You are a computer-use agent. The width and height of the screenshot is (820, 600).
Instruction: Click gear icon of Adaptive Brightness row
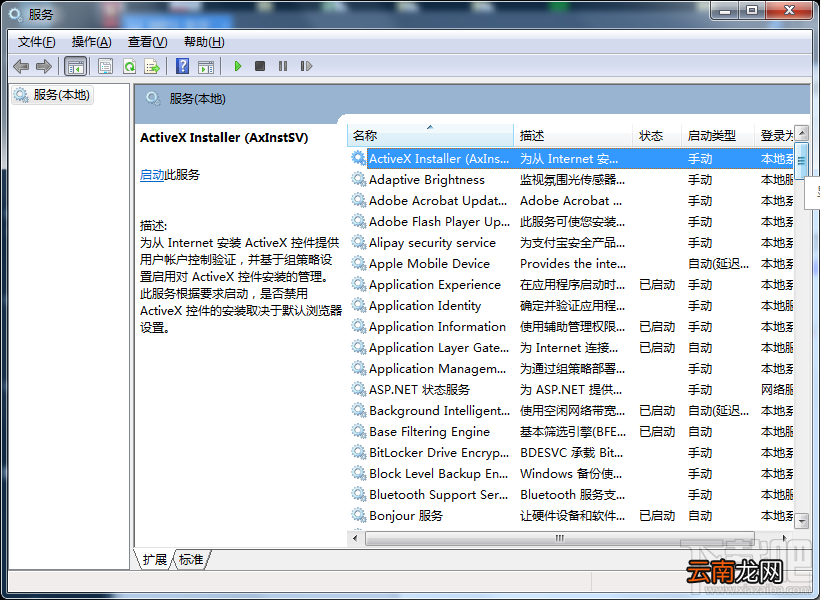(358, 179)
